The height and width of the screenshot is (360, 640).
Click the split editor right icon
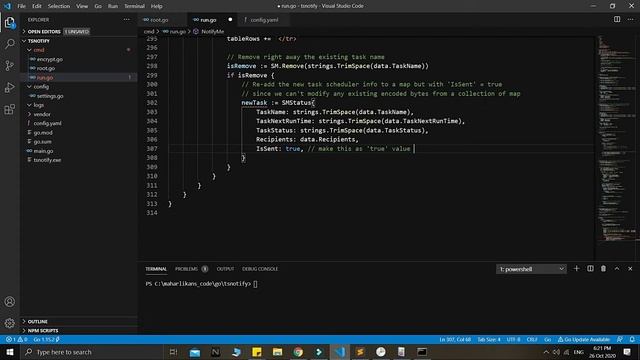[617, 19]
